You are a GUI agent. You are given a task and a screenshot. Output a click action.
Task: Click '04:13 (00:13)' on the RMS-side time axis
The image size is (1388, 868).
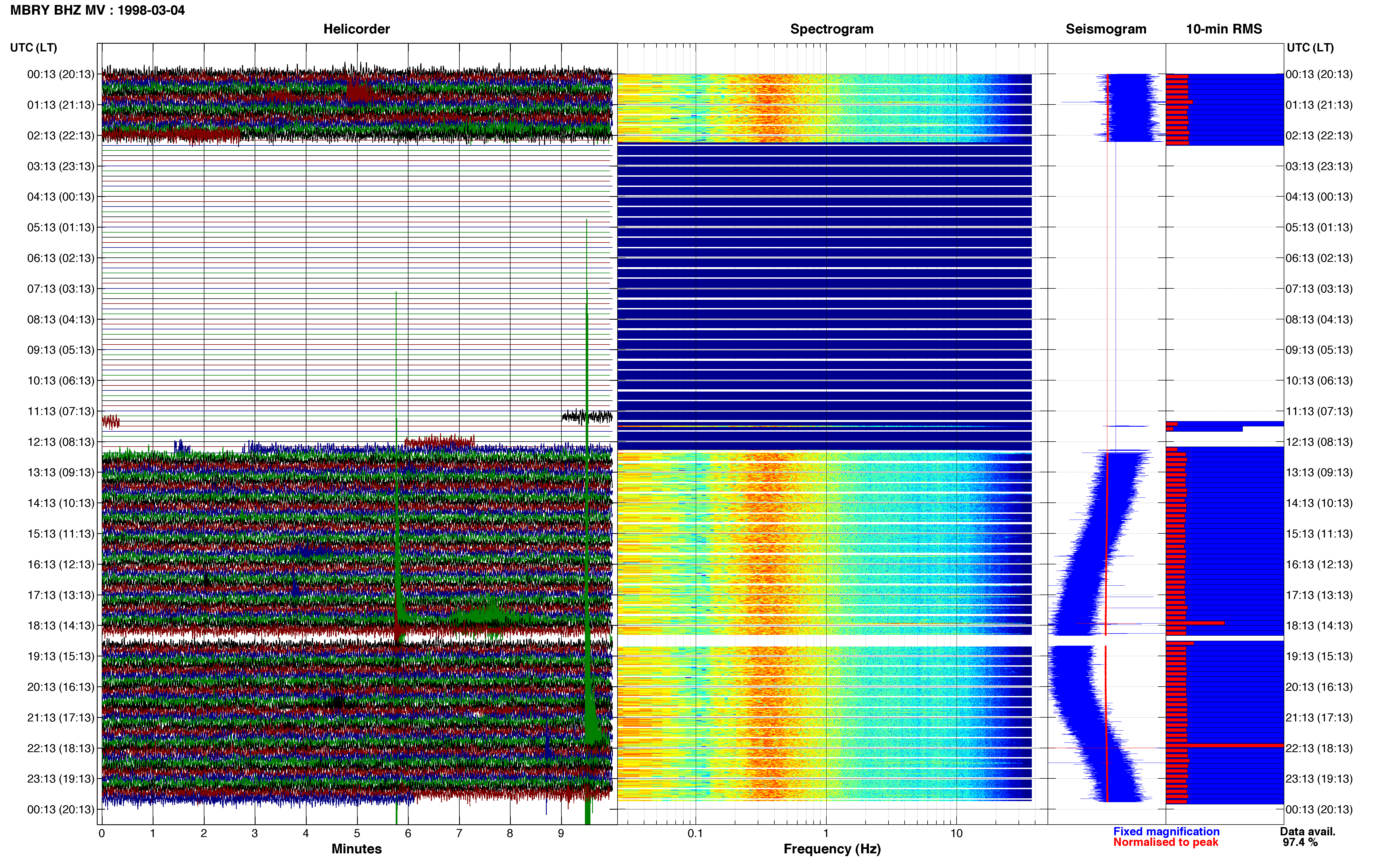1319,197
